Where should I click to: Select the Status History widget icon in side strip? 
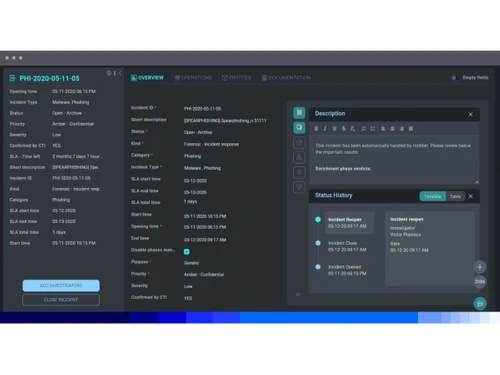pyautogui.click(x=299, y=128)
